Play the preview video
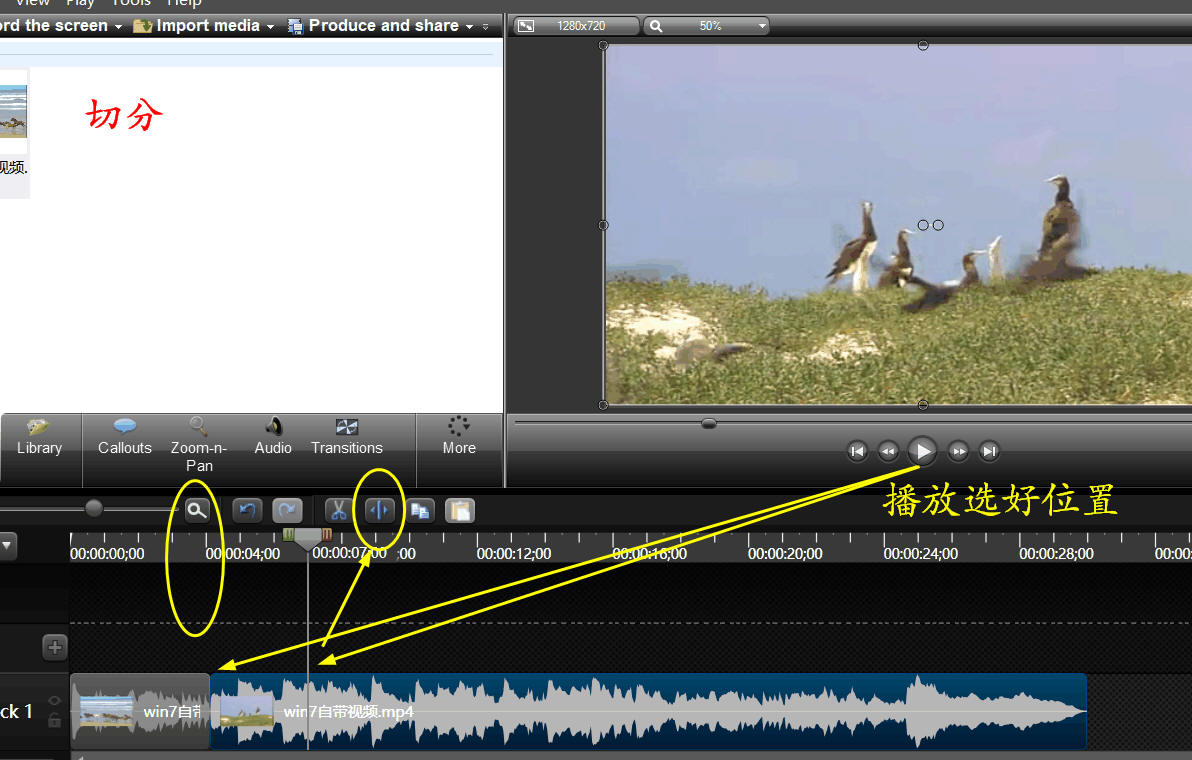 tap(922, 451)
